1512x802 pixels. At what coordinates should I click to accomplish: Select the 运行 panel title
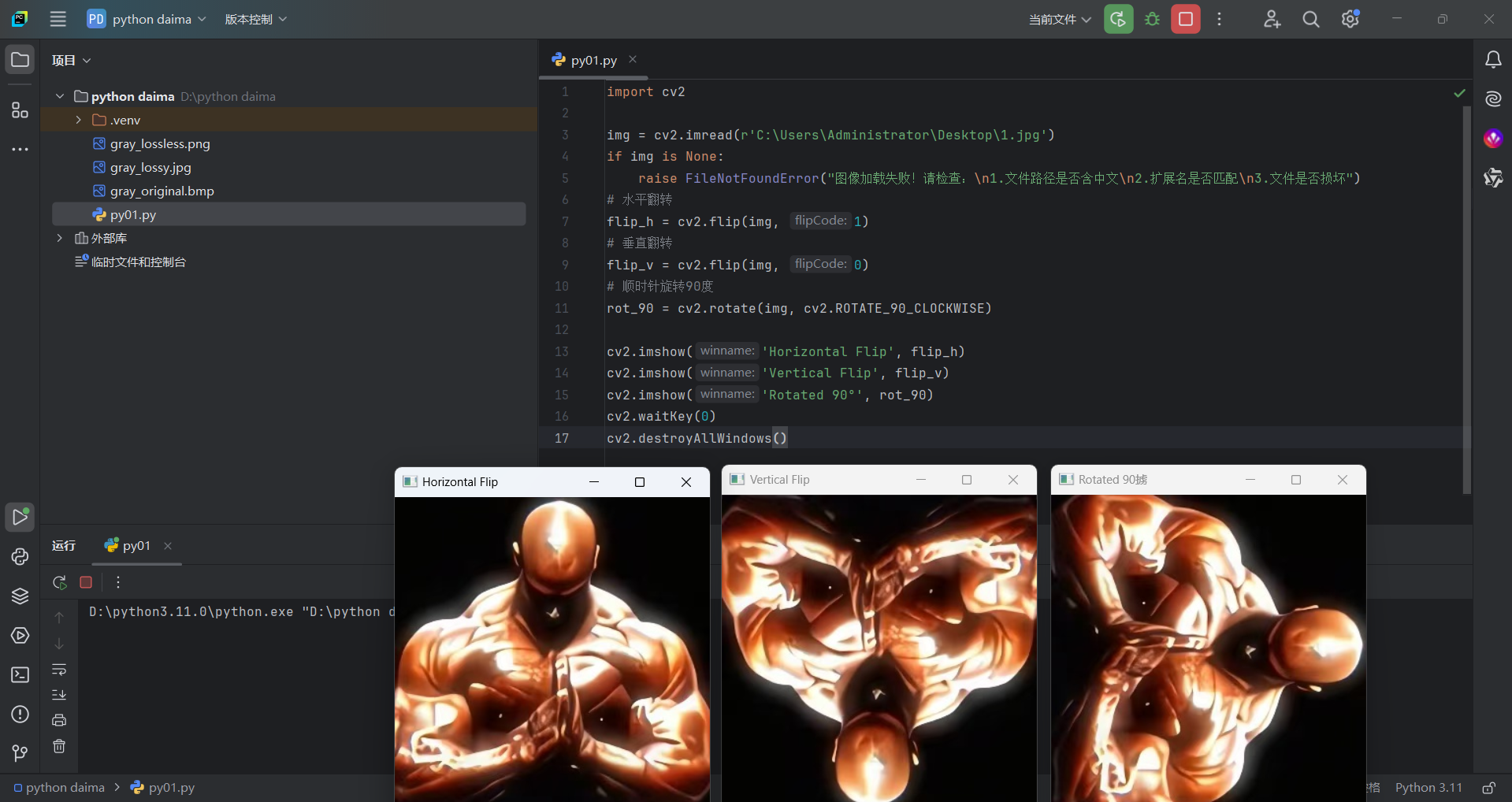coord(64,545)
